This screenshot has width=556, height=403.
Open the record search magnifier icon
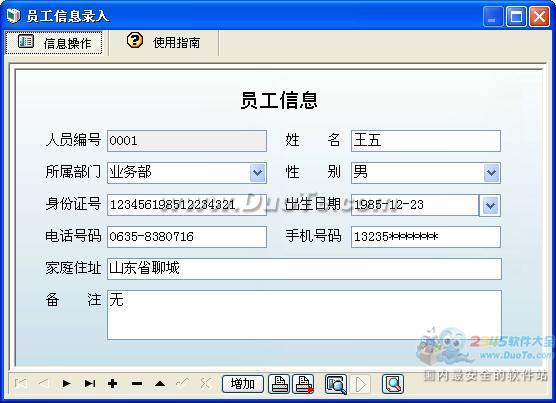[x=336, y=384]
